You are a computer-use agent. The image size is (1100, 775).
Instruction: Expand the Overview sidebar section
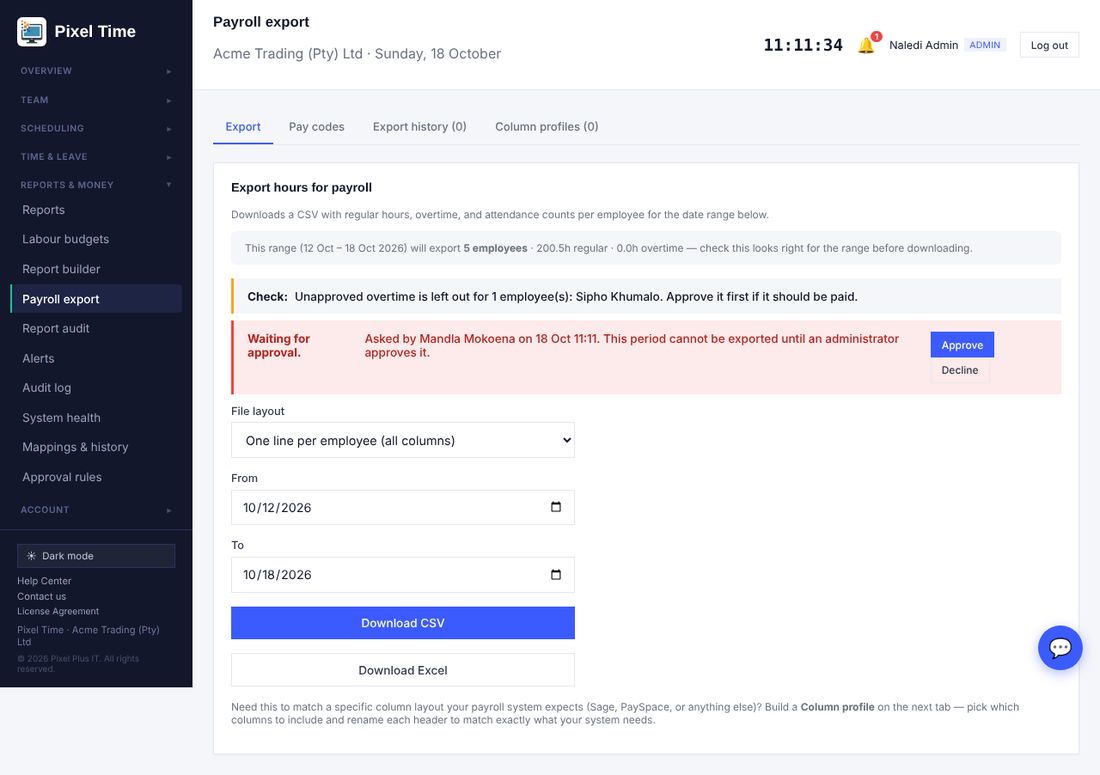96,71
